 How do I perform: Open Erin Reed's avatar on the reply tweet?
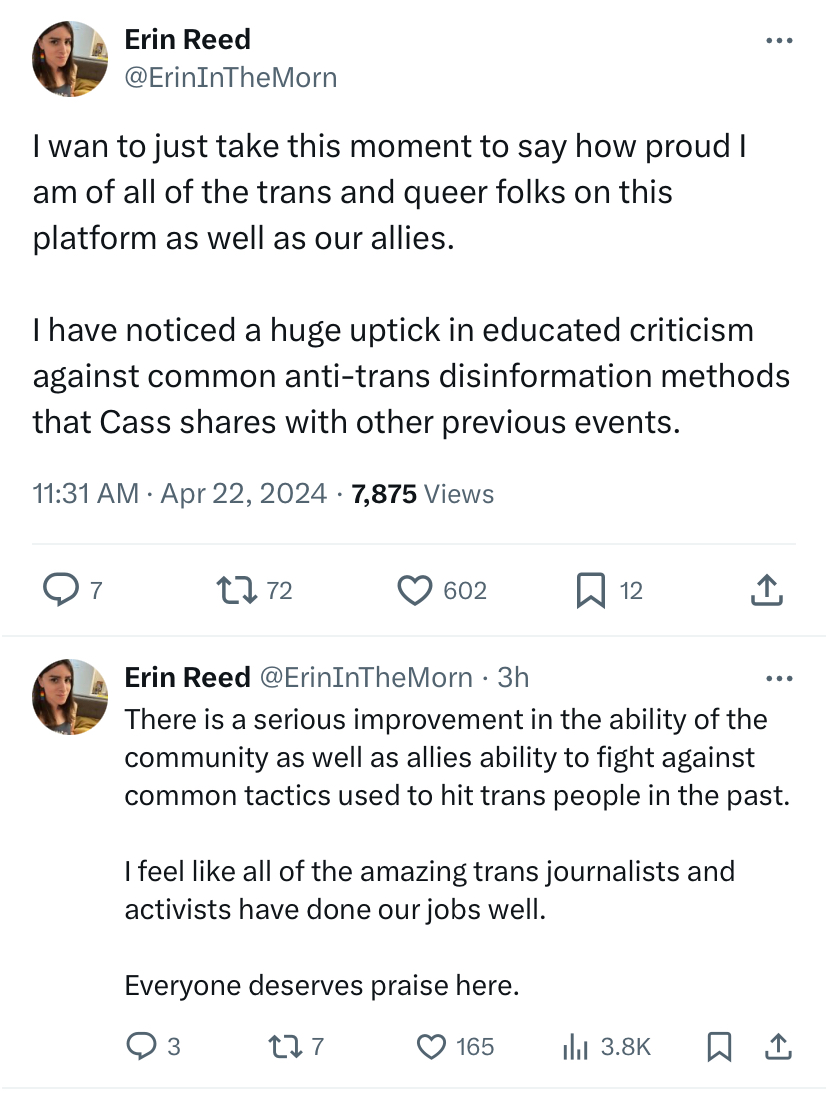point(70,696)
